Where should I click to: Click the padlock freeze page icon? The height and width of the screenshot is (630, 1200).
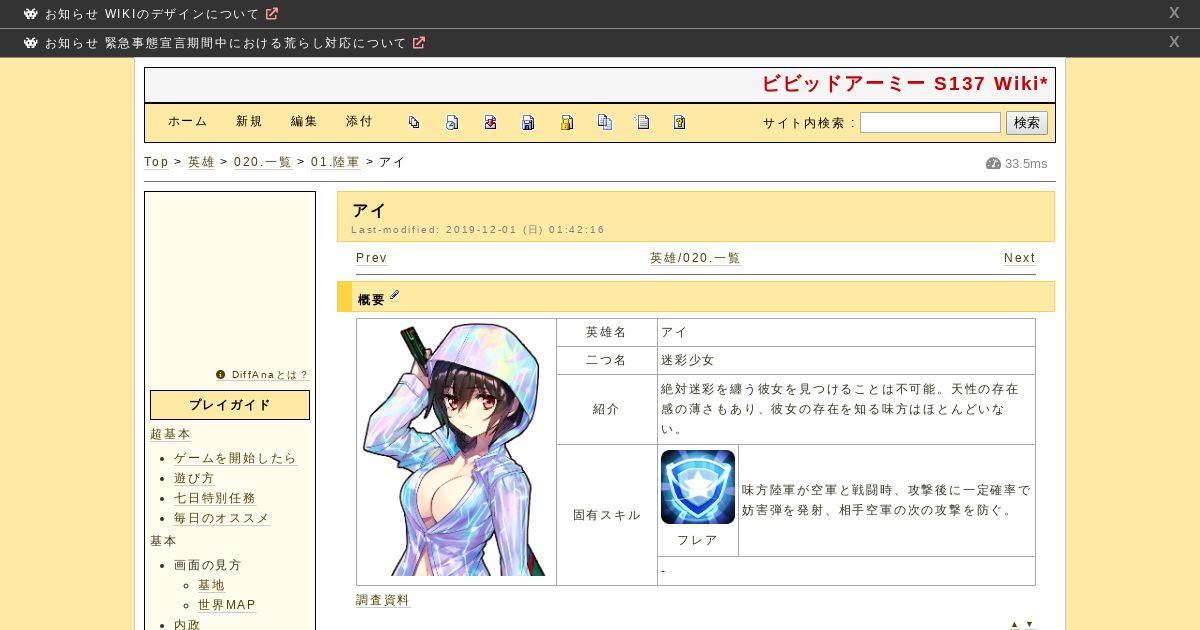(x=566, y=122)
